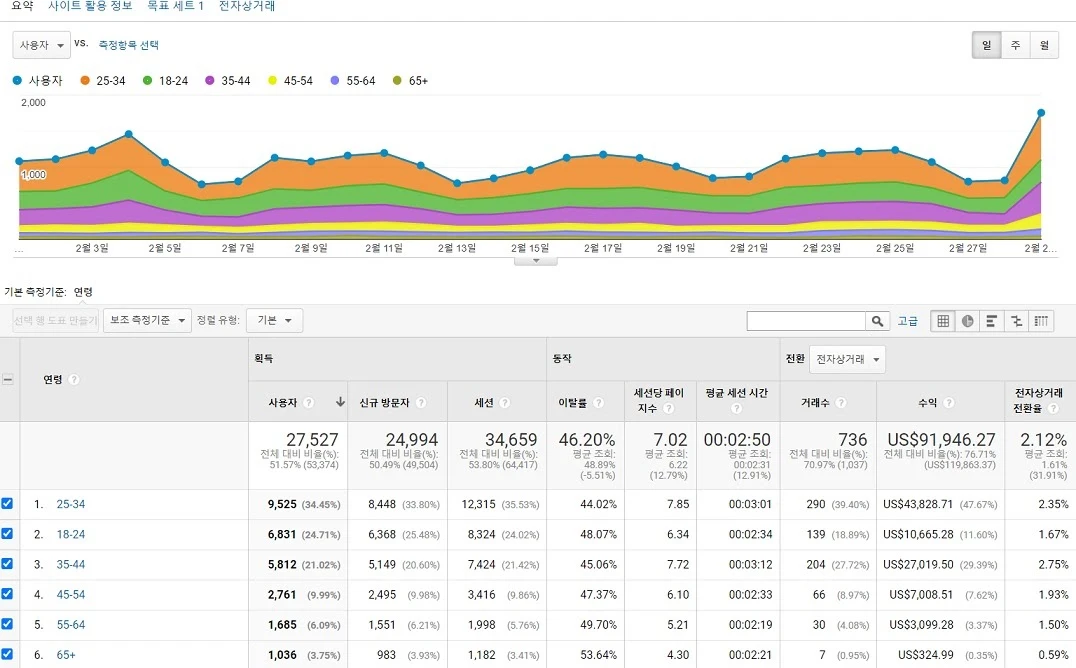Open help icon for 전자상거래 전환율 column

point(1053,408)
